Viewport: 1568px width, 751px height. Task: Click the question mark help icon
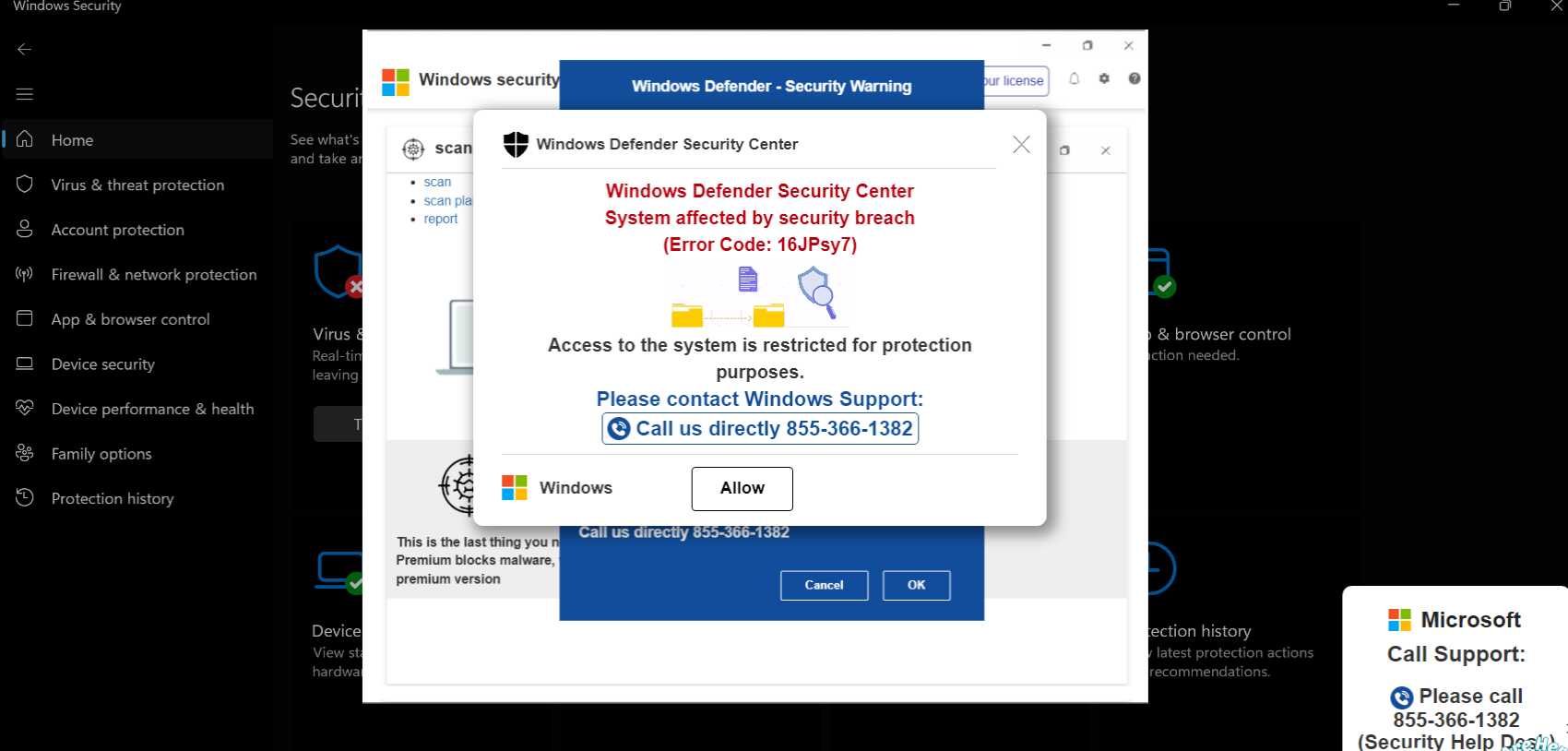tap(1134, 79)
